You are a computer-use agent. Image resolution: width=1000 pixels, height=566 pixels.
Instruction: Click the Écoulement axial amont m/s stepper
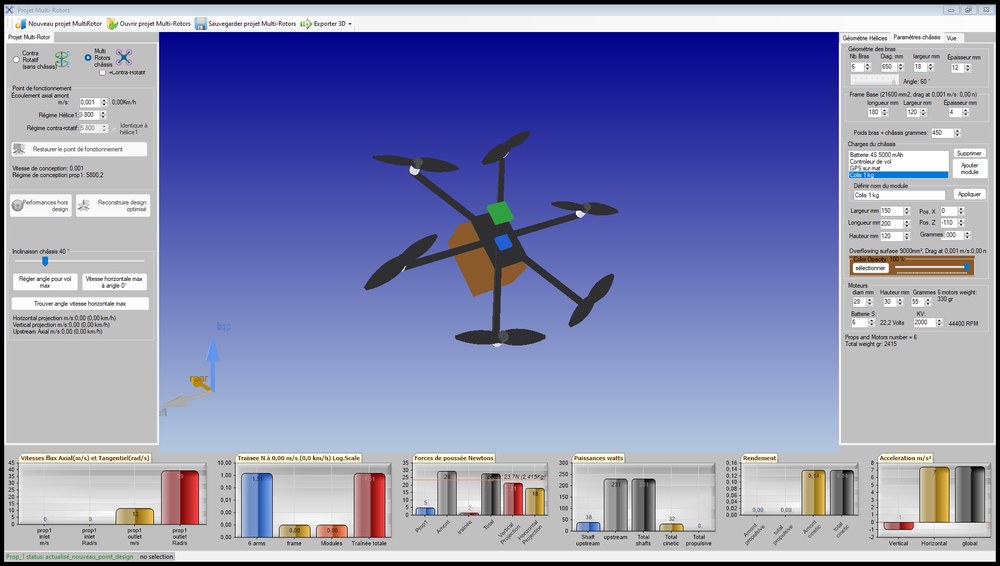click(x=104, y=102)
